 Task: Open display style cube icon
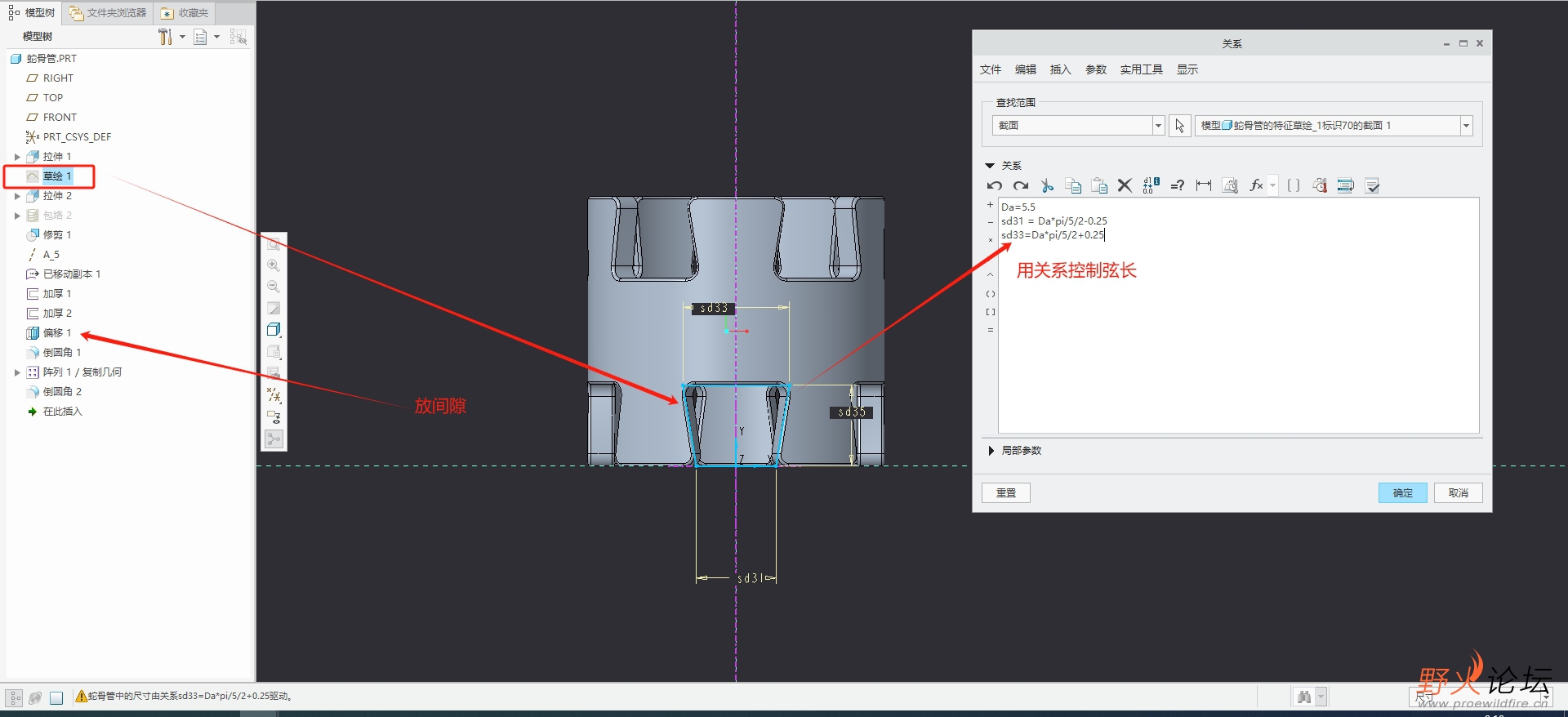(274, 330)
